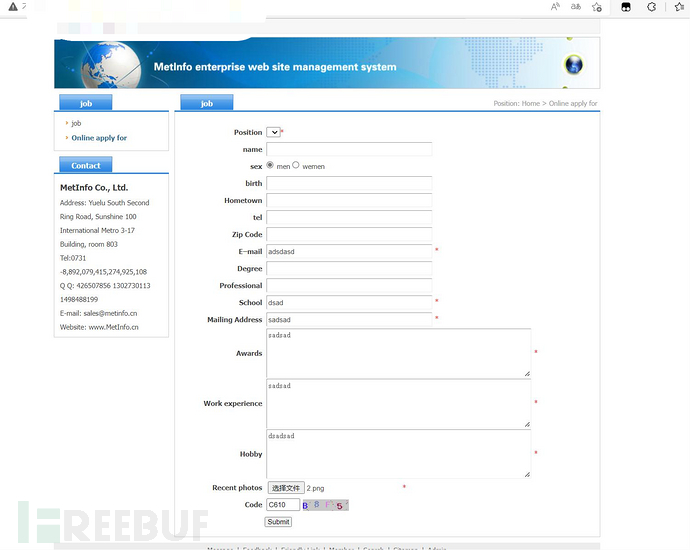690x550 pixels.
Task: Click the School field containing dsad
Action: (349, 302)
